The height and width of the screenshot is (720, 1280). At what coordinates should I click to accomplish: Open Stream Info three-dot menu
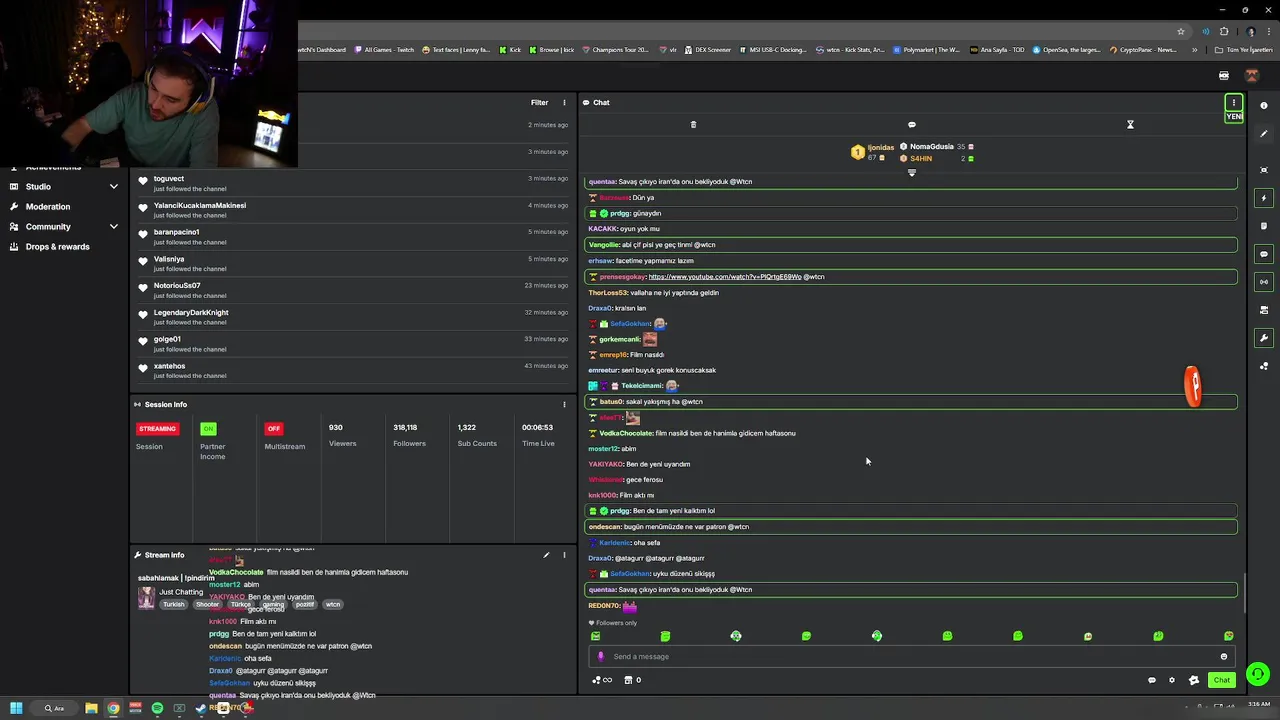click(564, 555)
